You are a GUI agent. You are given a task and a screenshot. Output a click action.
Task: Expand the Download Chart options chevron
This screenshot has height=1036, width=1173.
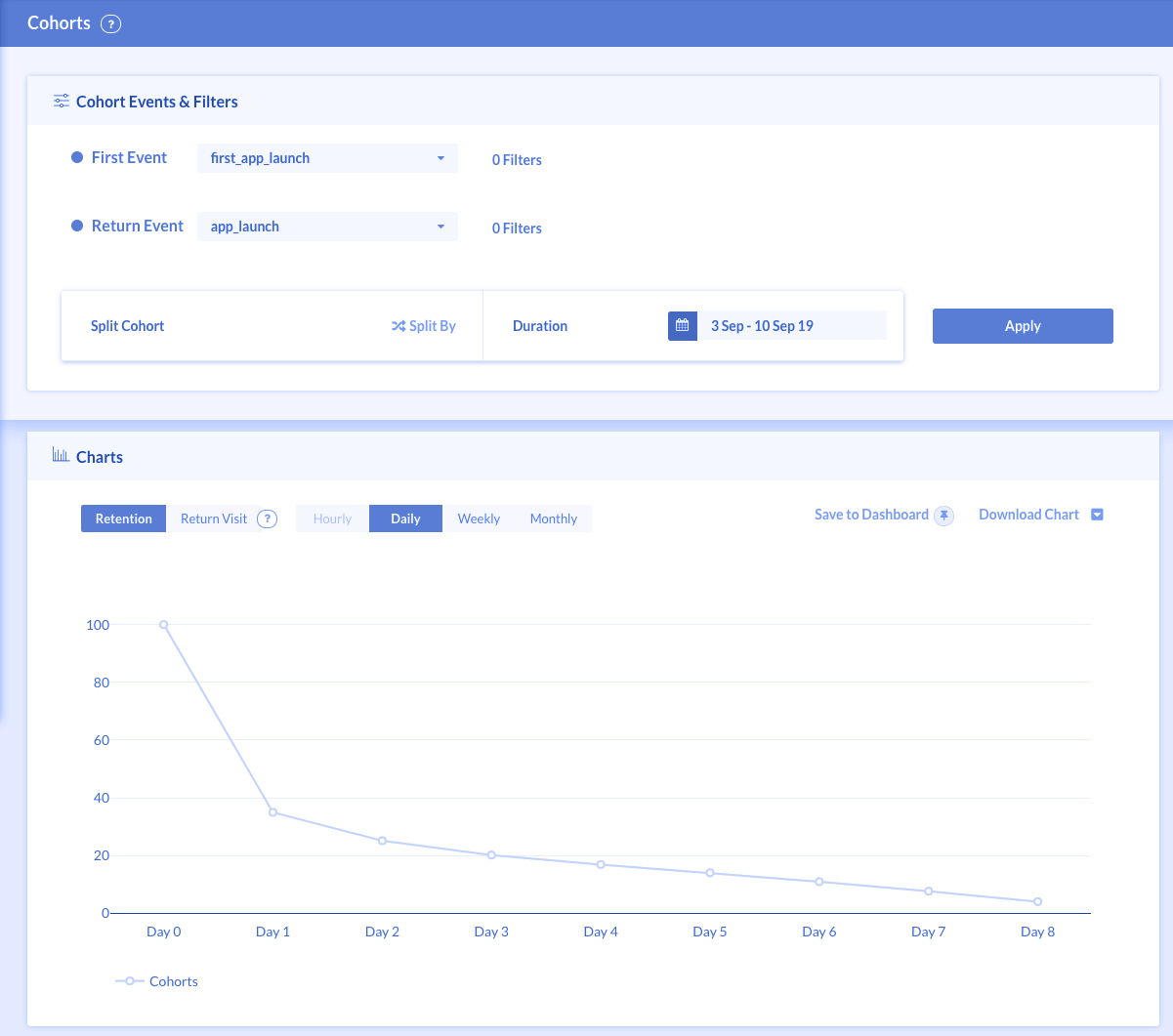(1097, 514)
